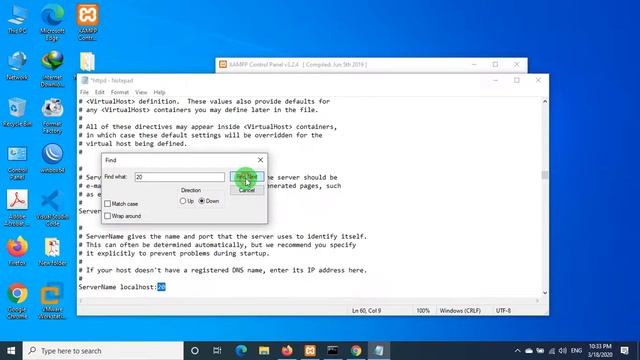Open New folder desktop icon

(52, 251)
